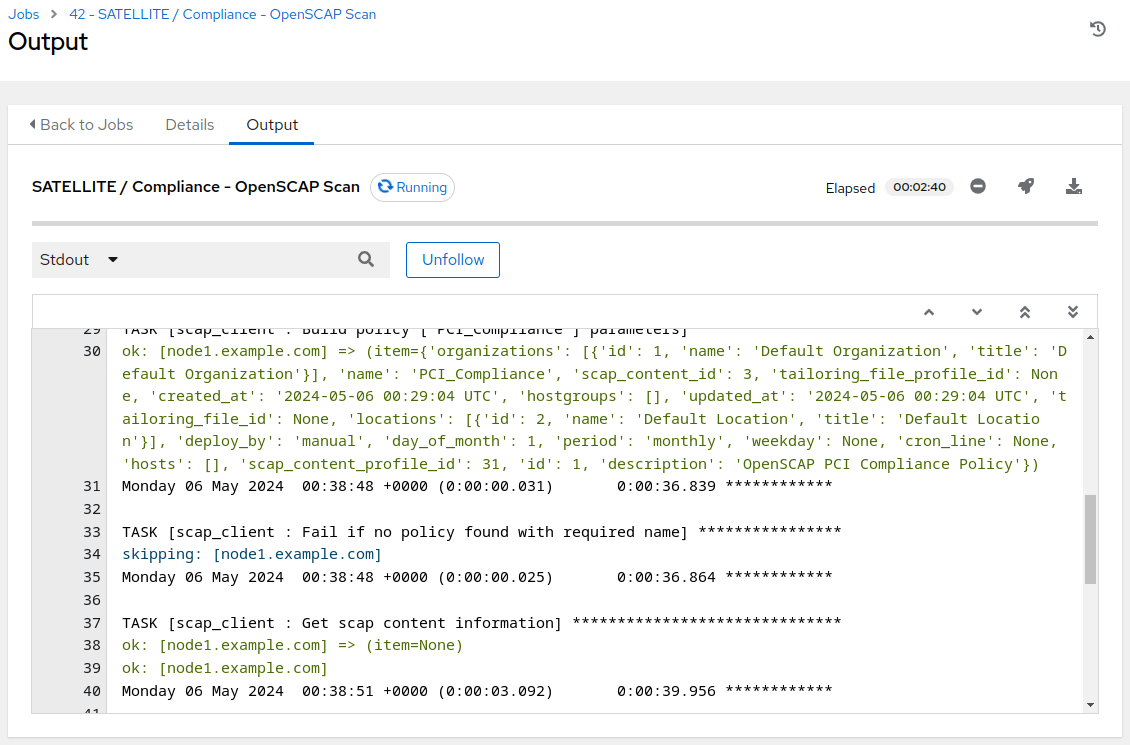Click line 35 timestamp 0:00:36.864 row
1130x745 pixels.
pos(476,577)
